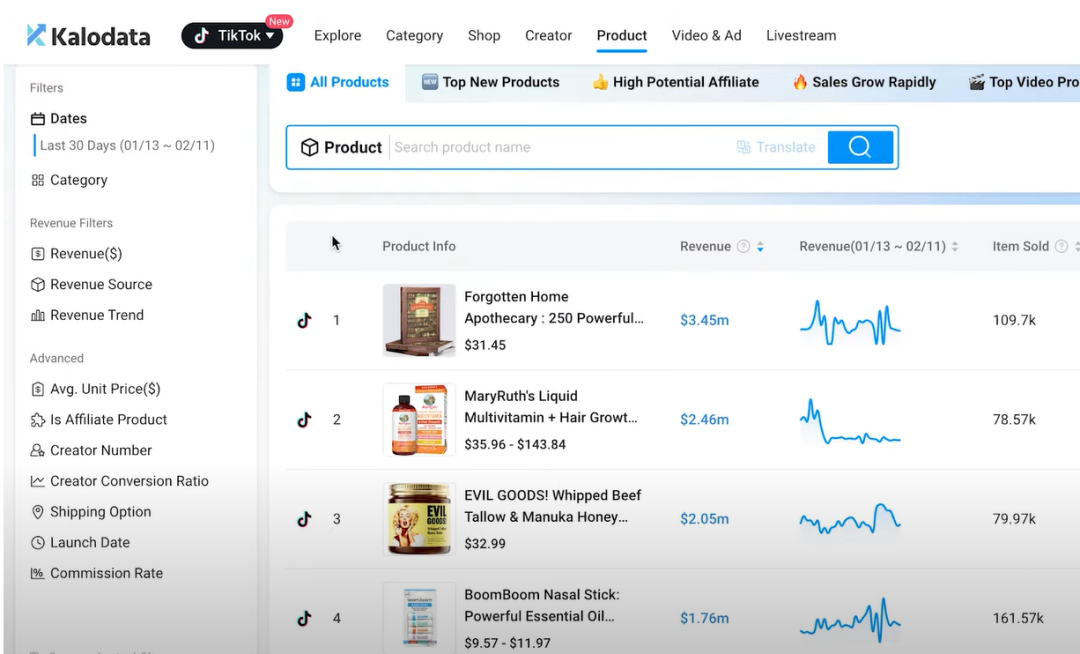The width and height of the screenshot is (1080, 654).
Task: Expand the Revenue($) filter
Action: pos(86,254)
